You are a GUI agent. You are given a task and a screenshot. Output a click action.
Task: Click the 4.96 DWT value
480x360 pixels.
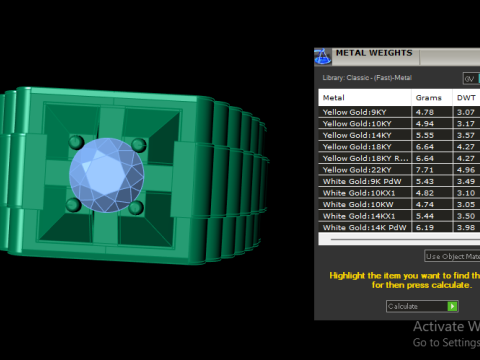[x=466, y=170]
